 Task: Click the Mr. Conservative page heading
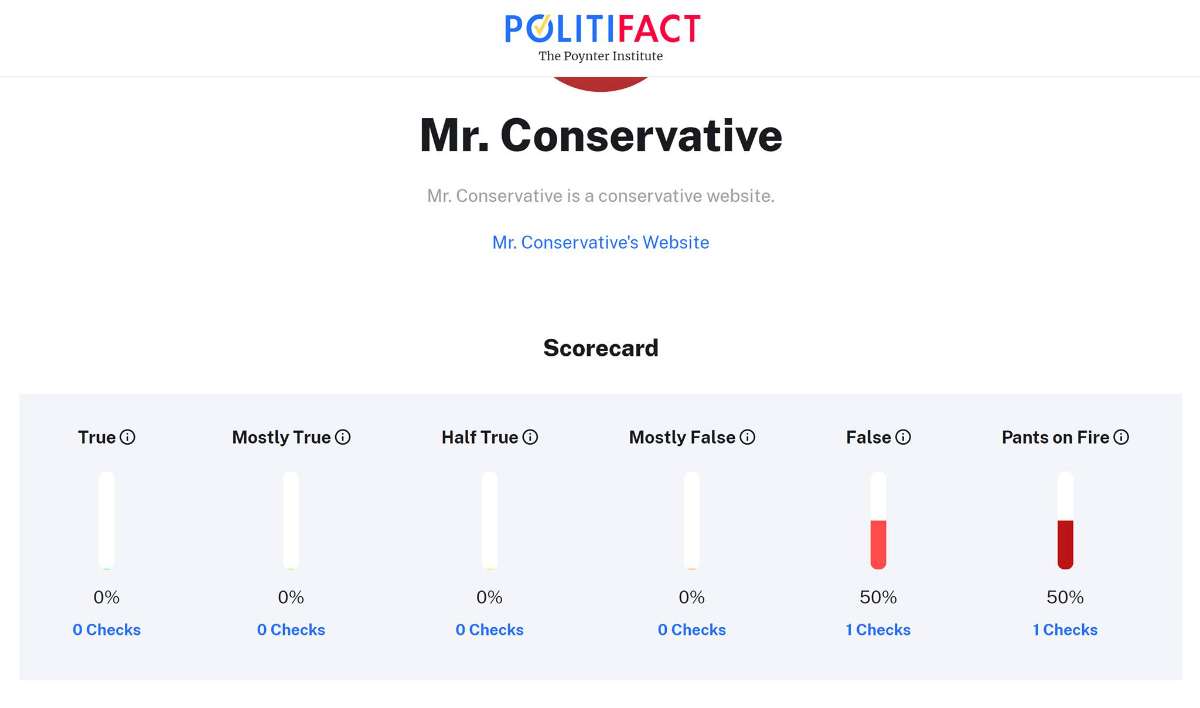[x=601, y=135]
